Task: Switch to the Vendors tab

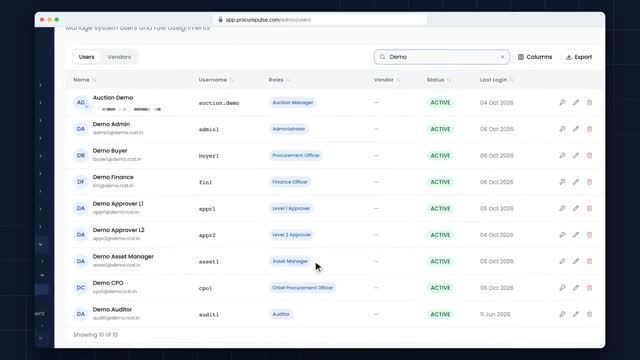Action: pyautogui.click(x=119, y=57)
